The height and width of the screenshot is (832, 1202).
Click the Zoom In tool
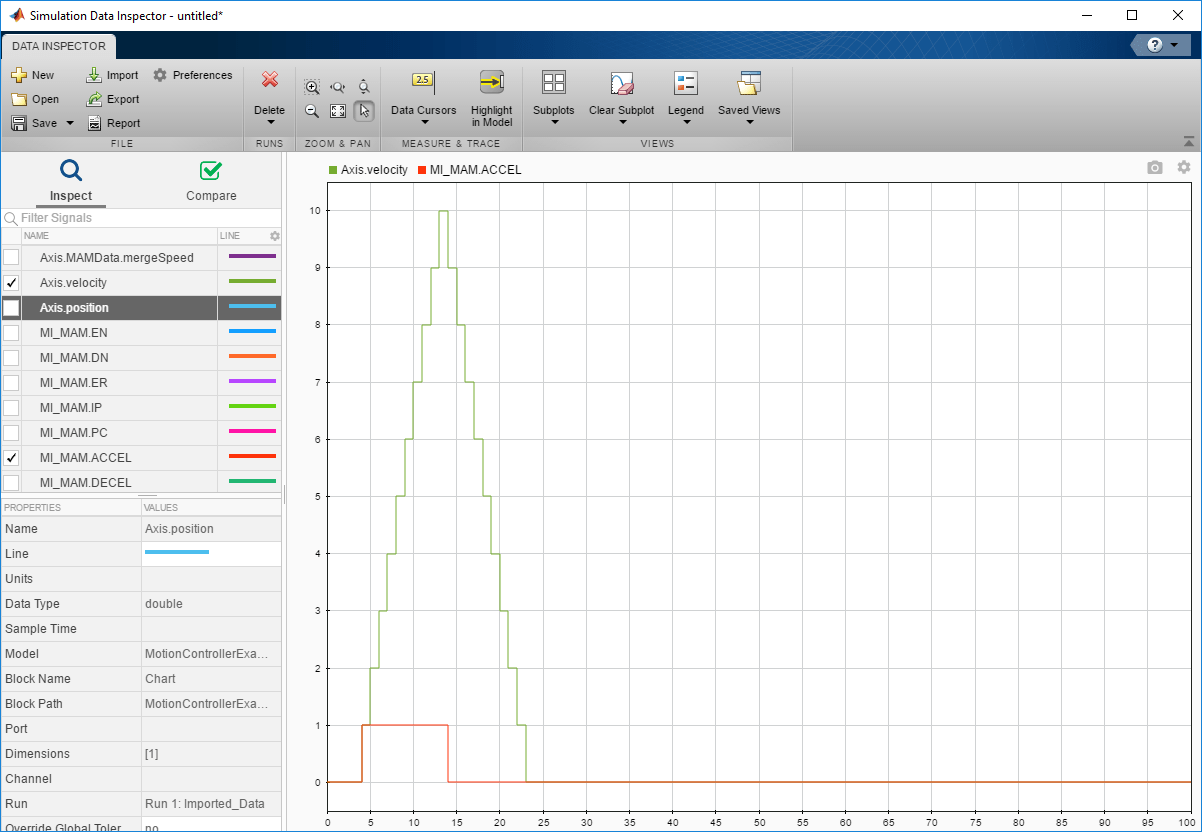click(312, 87)
